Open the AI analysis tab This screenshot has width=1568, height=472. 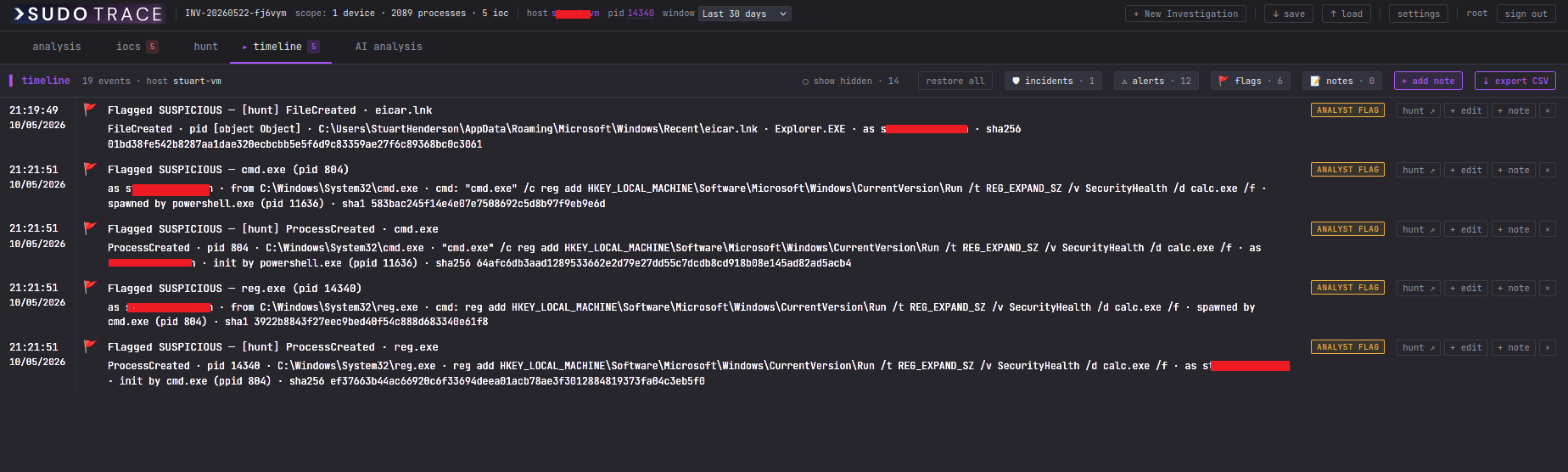point(389,47)
